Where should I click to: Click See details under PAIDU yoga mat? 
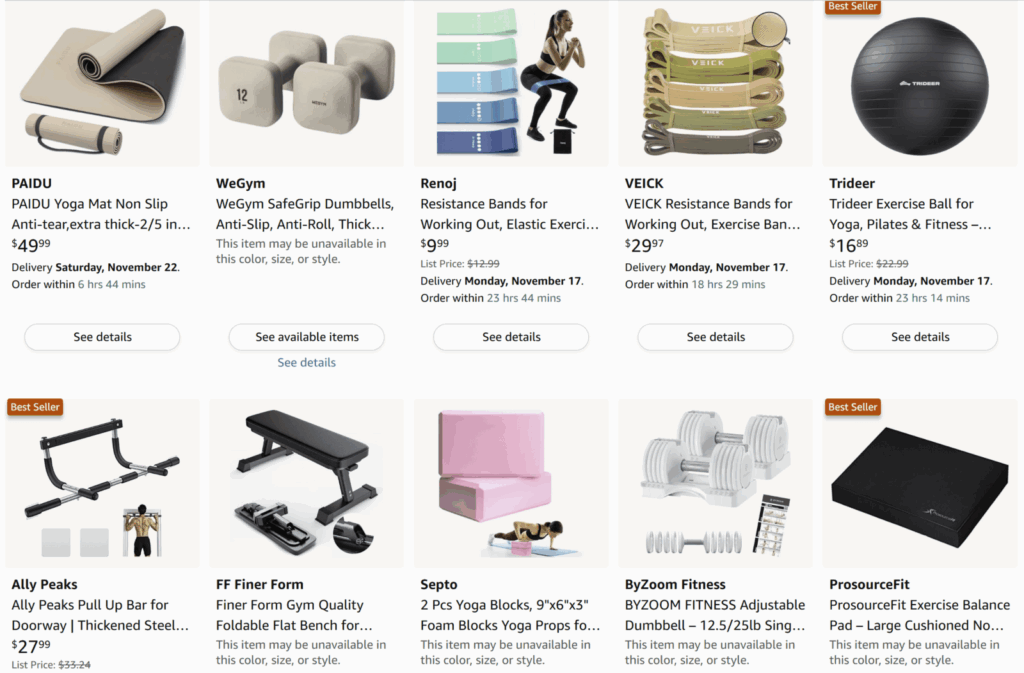tap(103, 337)
